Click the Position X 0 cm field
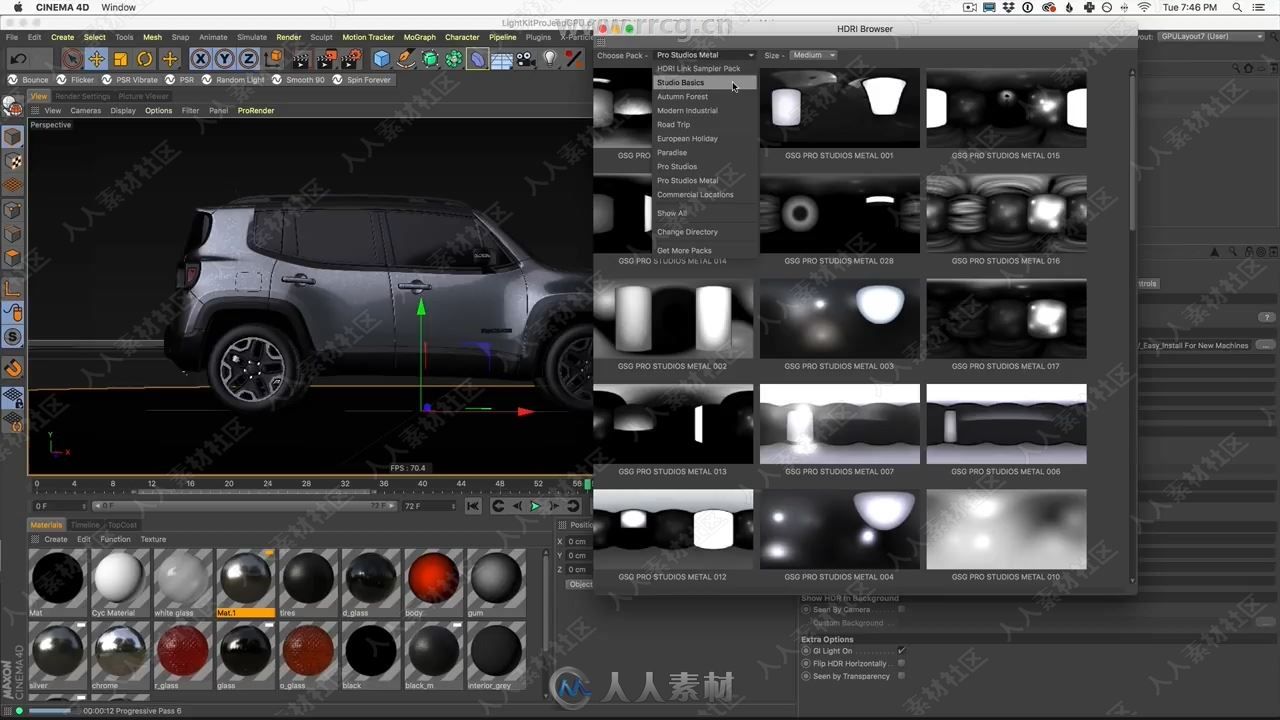Screen dimensions: 1280x720 pyautogui.click(x=578, y=541)
